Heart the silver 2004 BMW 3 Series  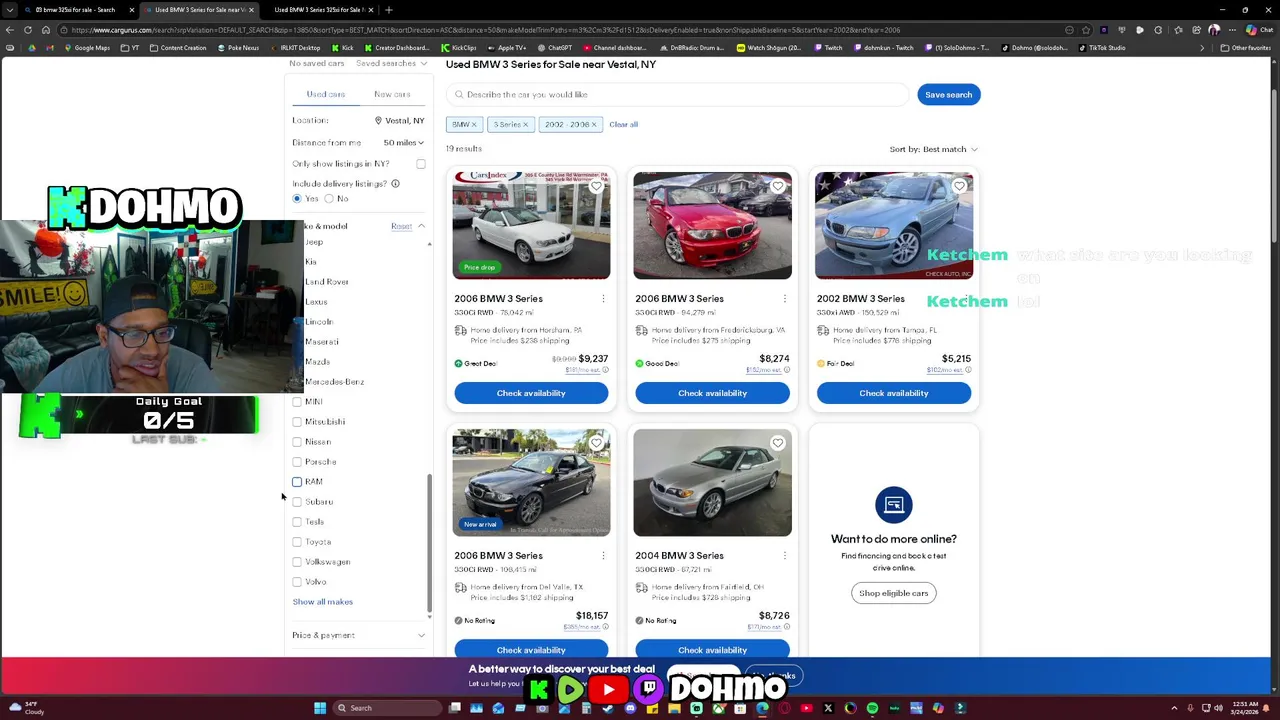(777, 443)
